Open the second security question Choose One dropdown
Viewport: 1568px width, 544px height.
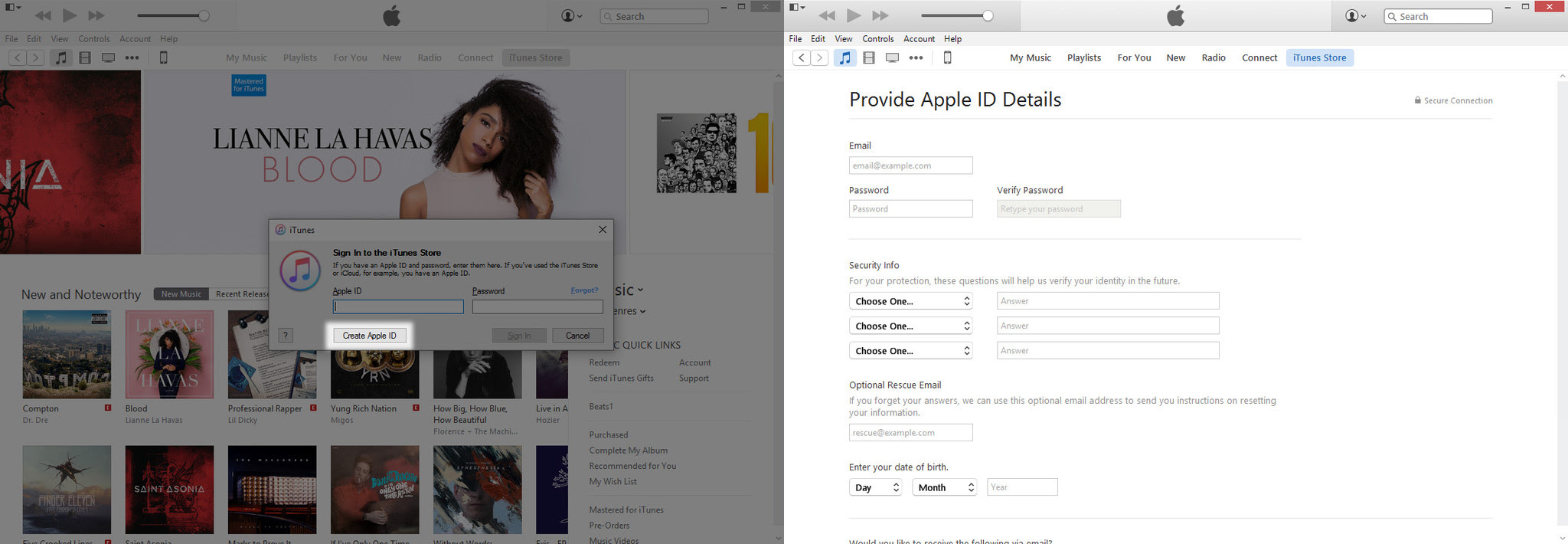(910, 326)
